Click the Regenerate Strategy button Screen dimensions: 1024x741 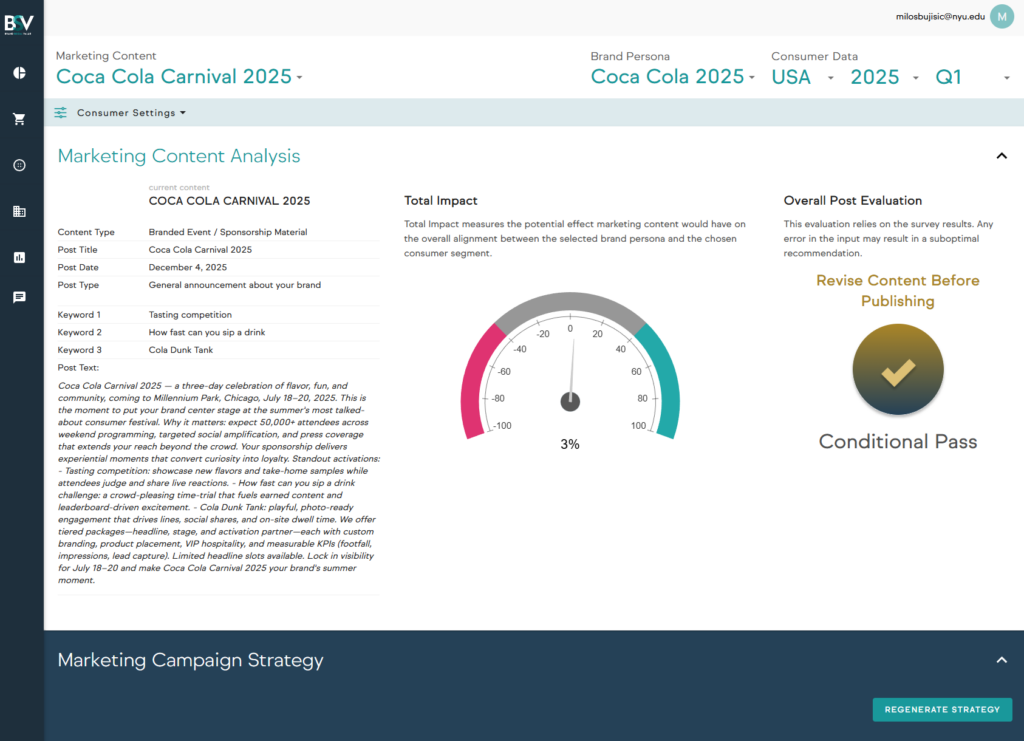coord(942,709)
